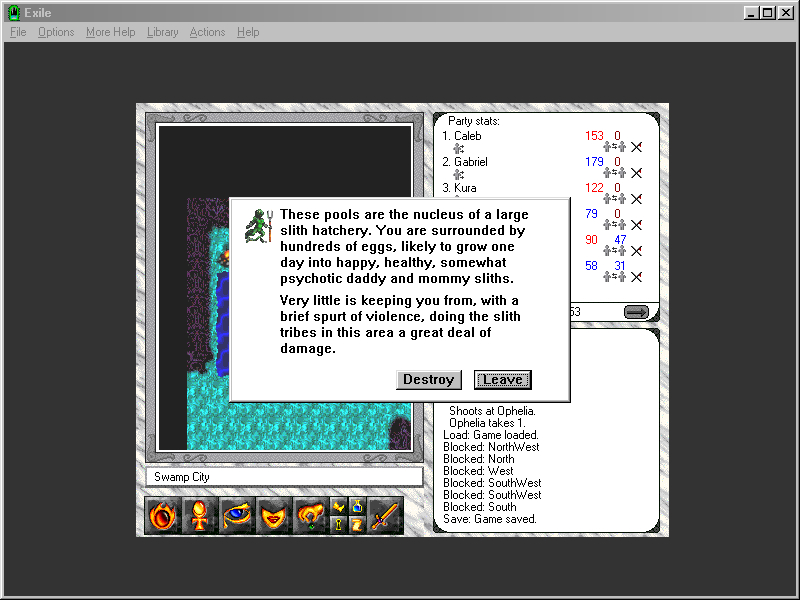800x600 pixels.
Task: Click the 'Load: Game loaded.' log line
Action: [491, 435]
